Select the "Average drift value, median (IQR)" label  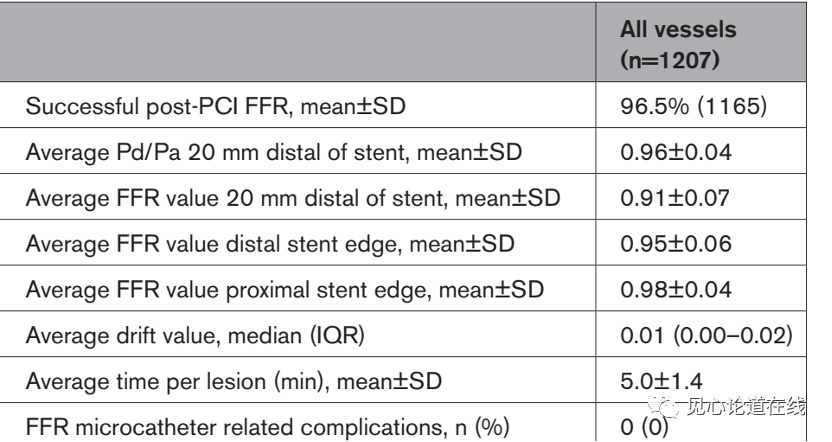195,336
